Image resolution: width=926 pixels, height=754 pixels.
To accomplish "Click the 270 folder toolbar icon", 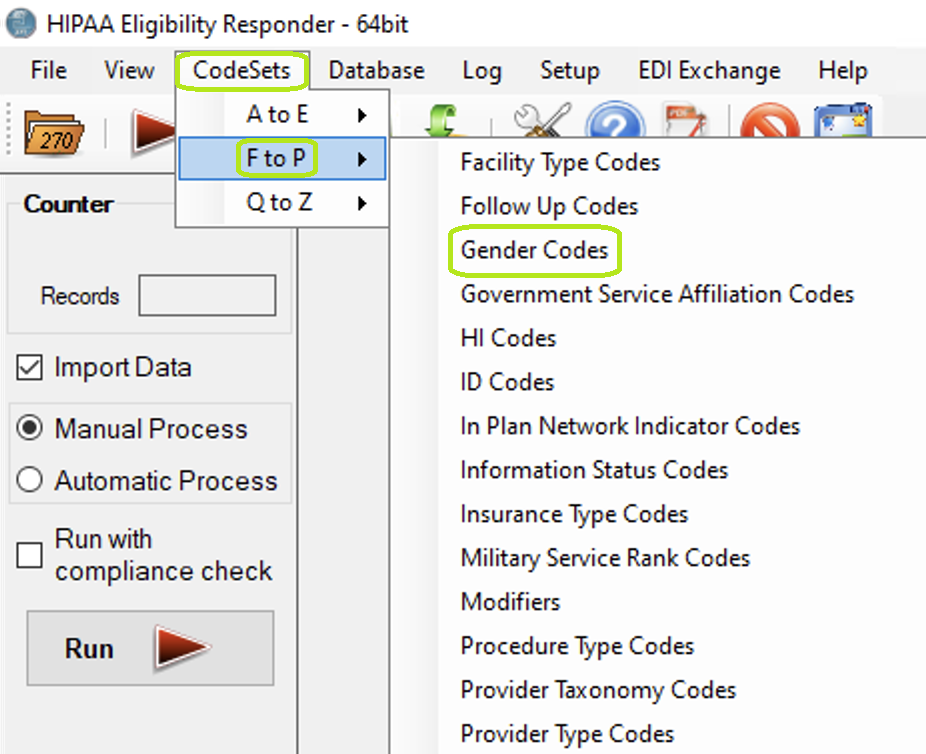I will pos(54,133).
